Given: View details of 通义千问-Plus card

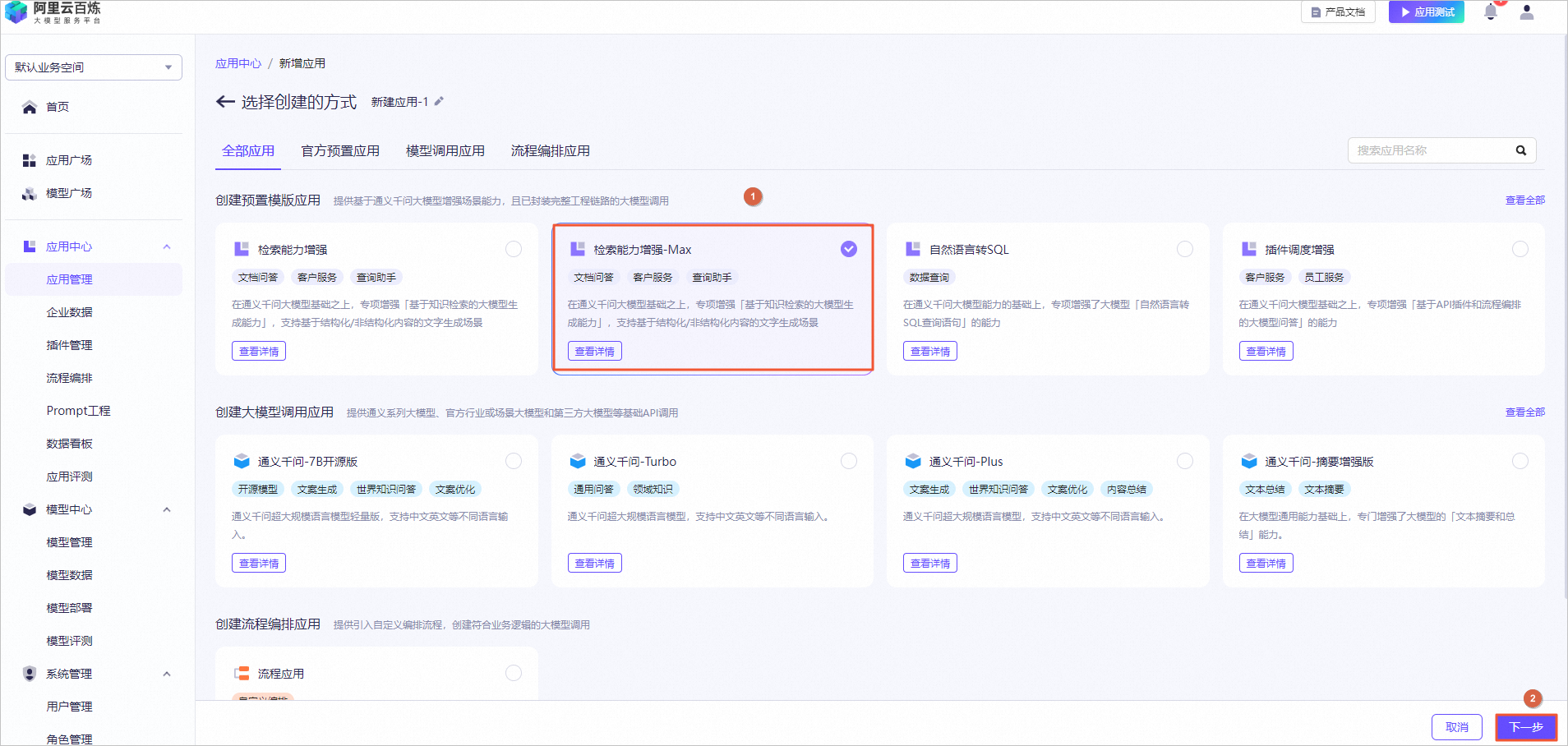Looking at the screenshot, I should tap(930, 564).
